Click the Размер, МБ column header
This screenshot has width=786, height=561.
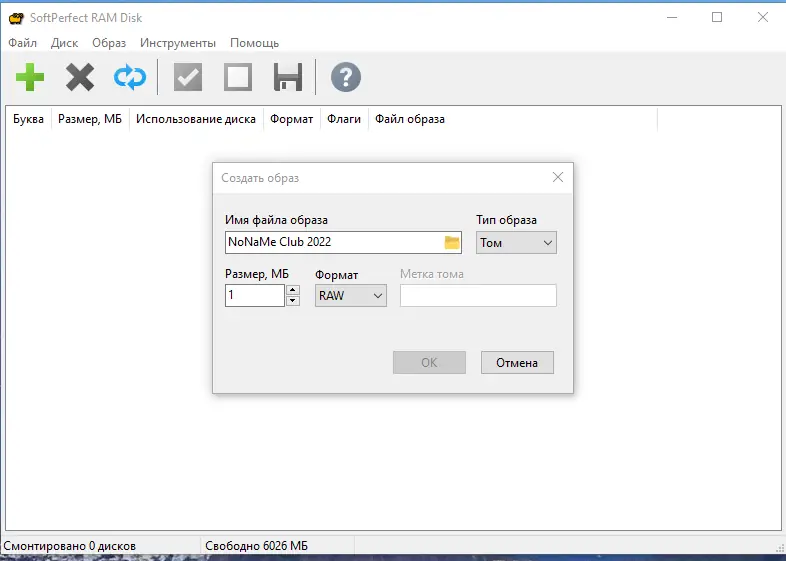tap(90, 119)
